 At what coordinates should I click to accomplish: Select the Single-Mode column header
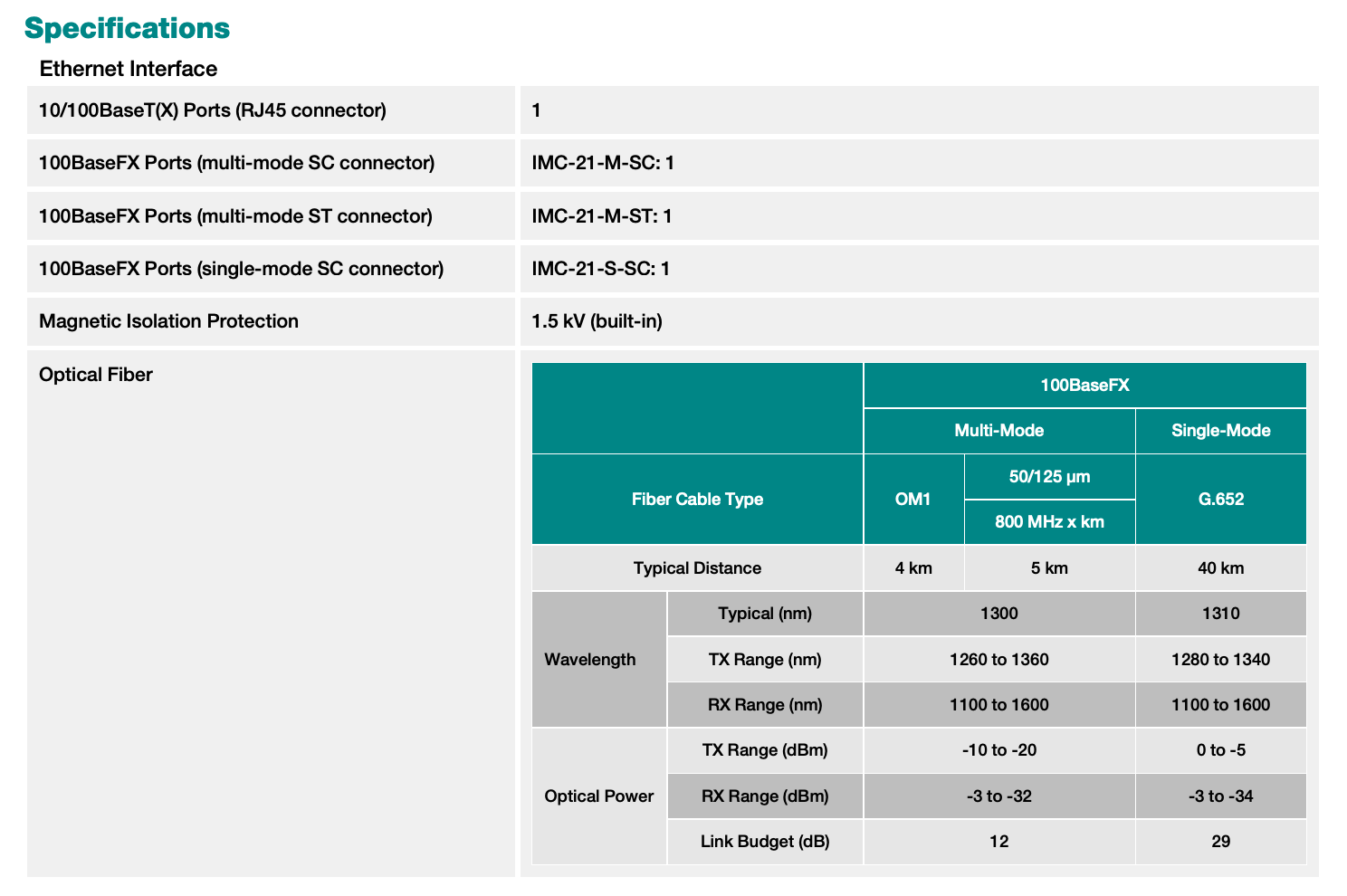(x=1220, y=431)
